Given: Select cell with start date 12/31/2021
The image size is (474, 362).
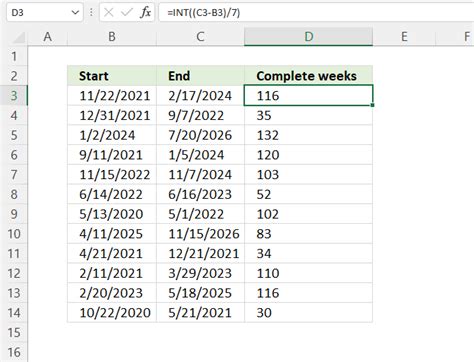Looking at the screenshot, I should 112,115.
